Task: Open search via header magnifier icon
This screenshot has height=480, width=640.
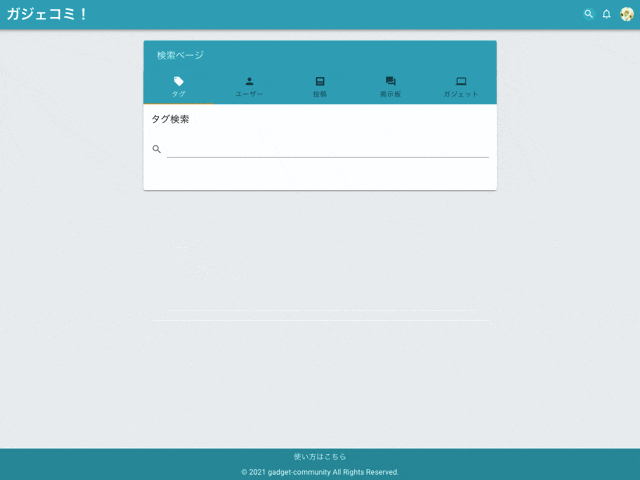Action: coord(588,14)
